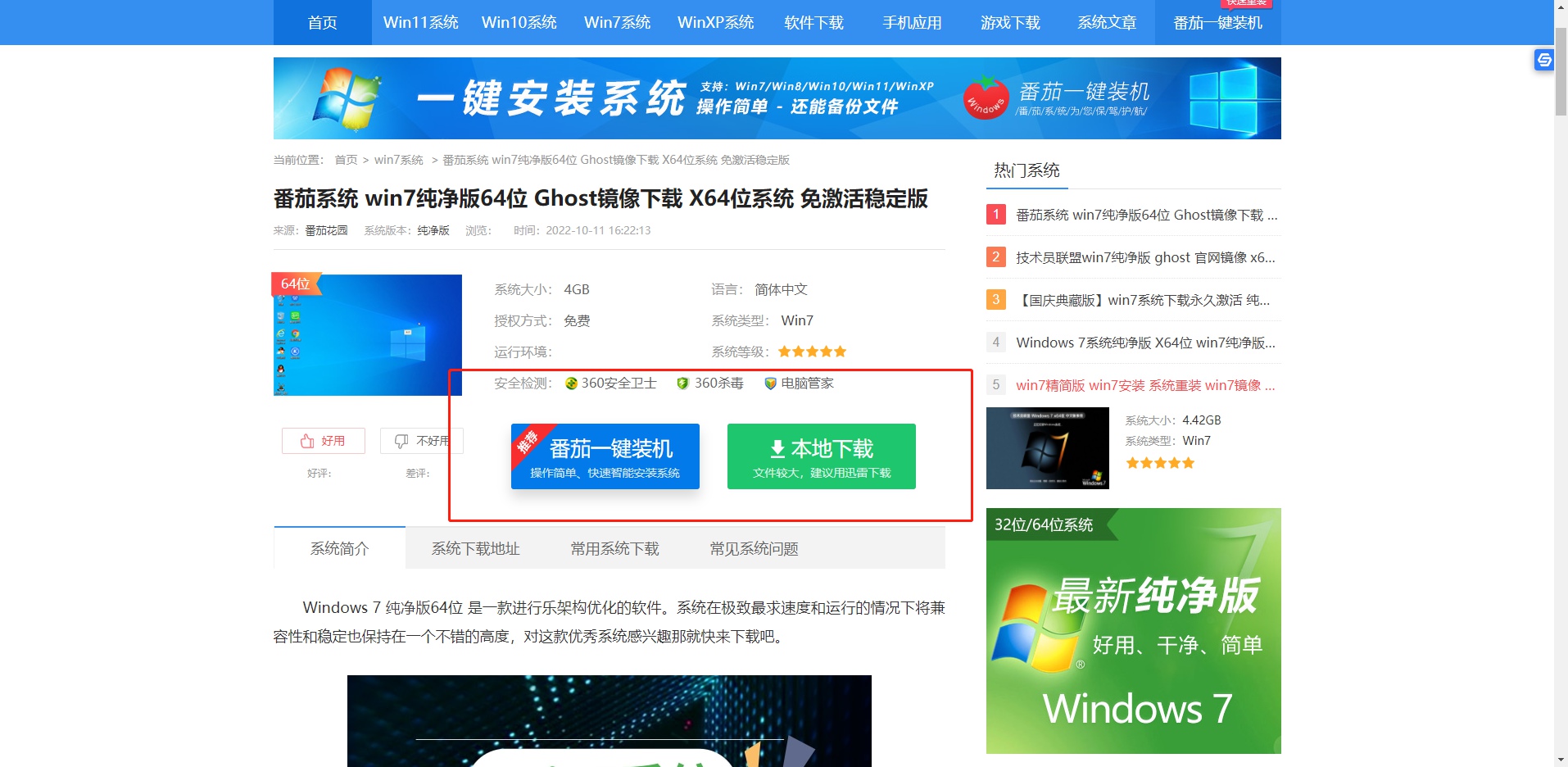Open 游戏下载 navigation item
The width and height of the screenshot is (1568, 767).
(x=1011, y=22)
